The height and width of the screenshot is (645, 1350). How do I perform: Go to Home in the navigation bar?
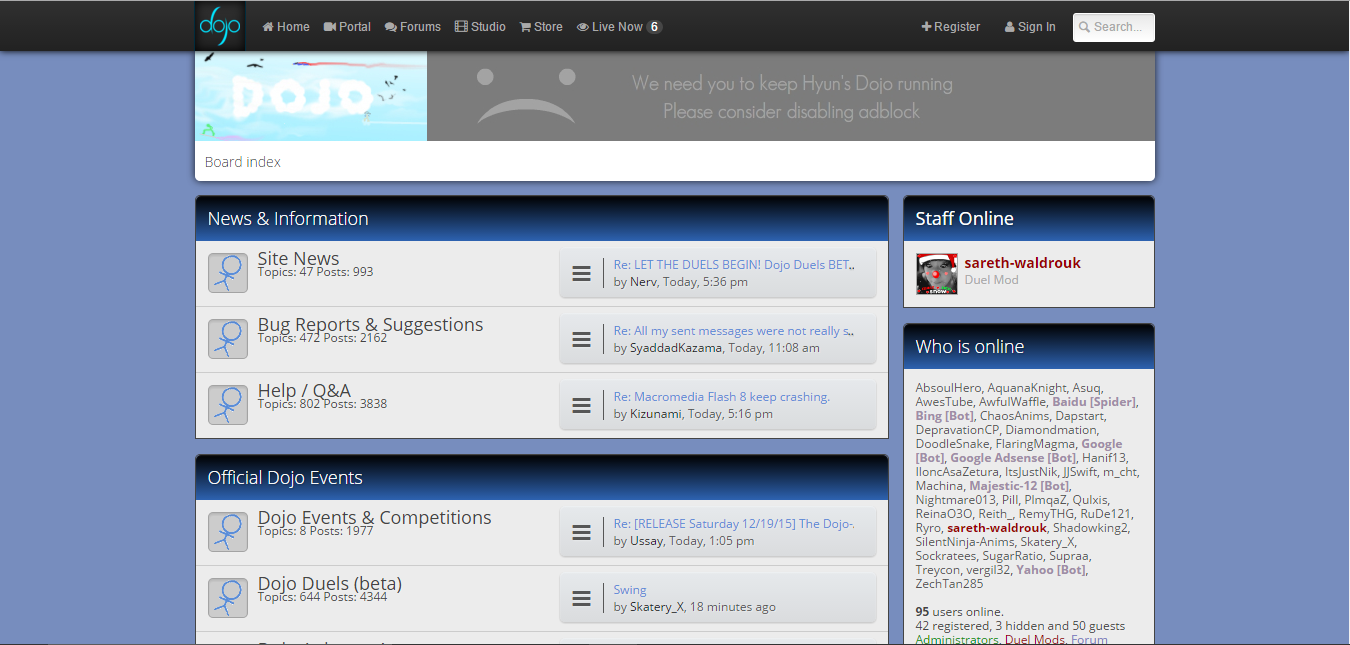[x=286, y=27]
